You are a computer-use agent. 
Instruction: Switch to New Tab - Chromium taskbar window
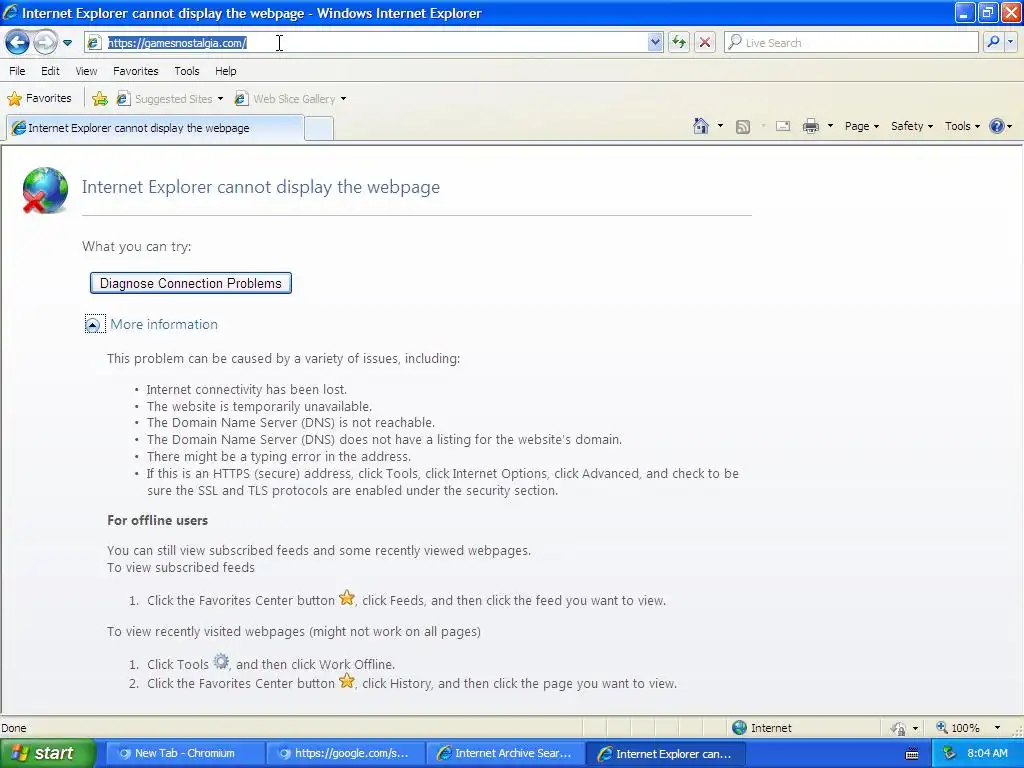(184, 753)
